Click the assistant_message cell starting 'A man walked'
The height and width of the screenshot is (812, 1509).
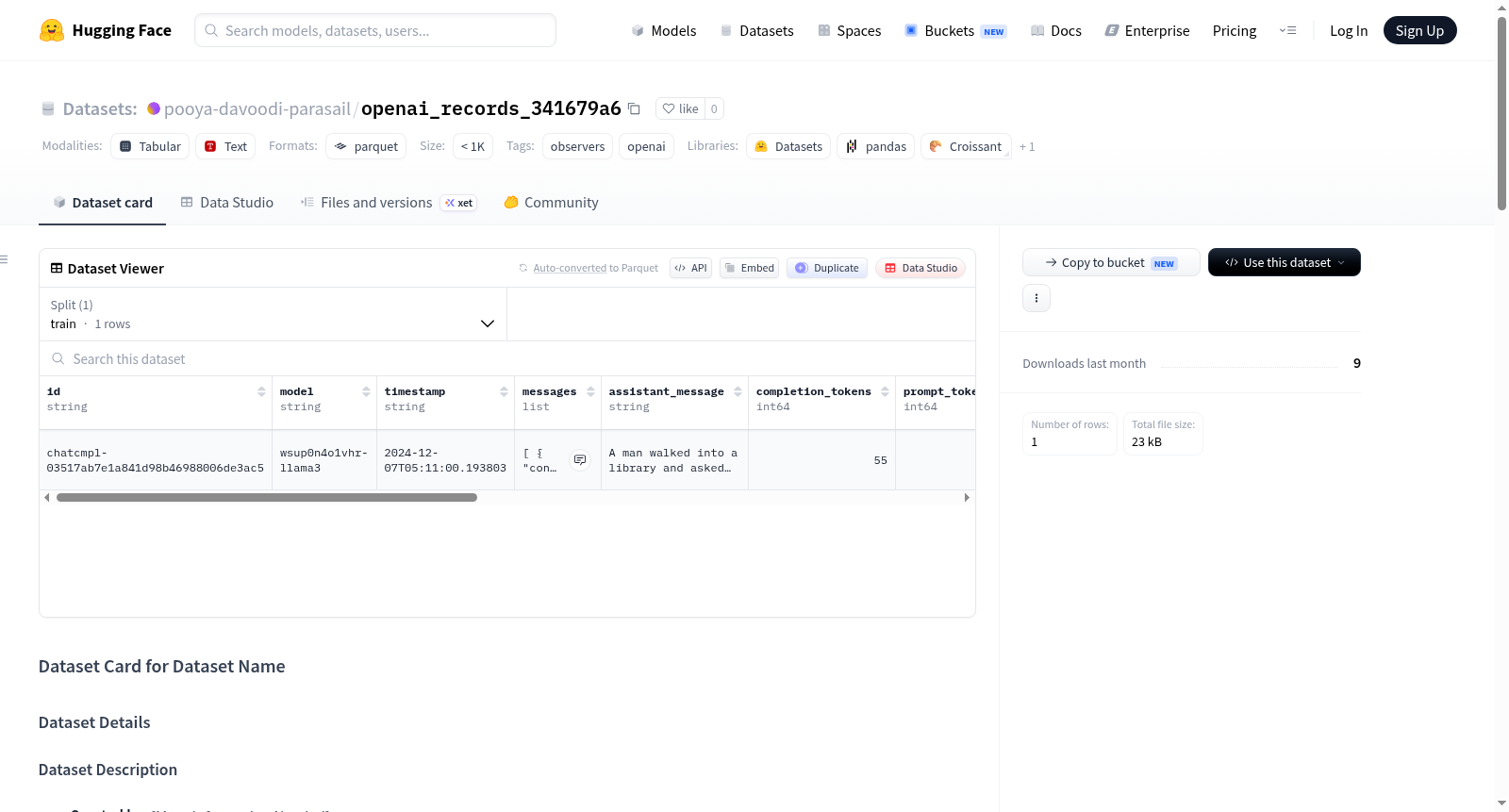[x=674, y=460]
